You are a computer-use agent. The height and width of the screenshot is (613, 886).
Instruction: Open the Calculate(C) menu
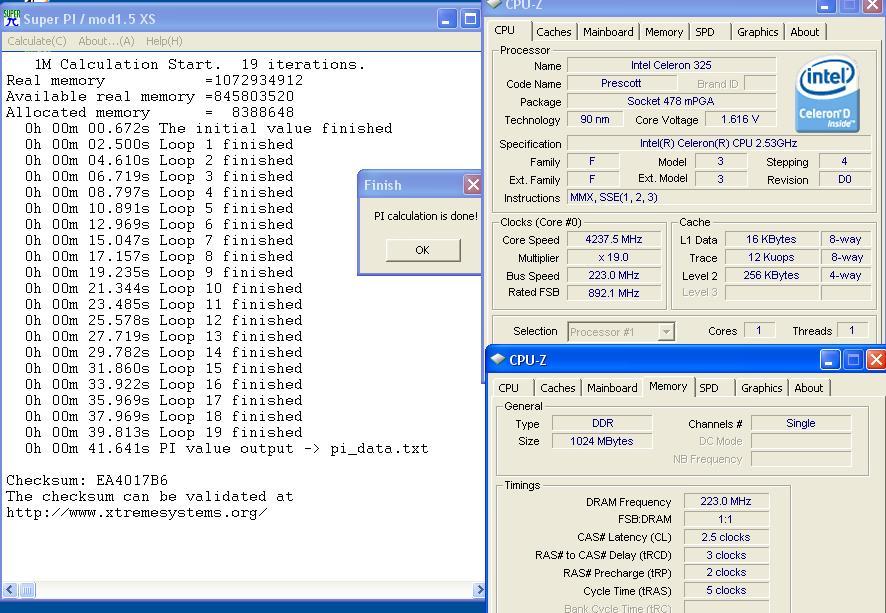click(x=37, y=41)
